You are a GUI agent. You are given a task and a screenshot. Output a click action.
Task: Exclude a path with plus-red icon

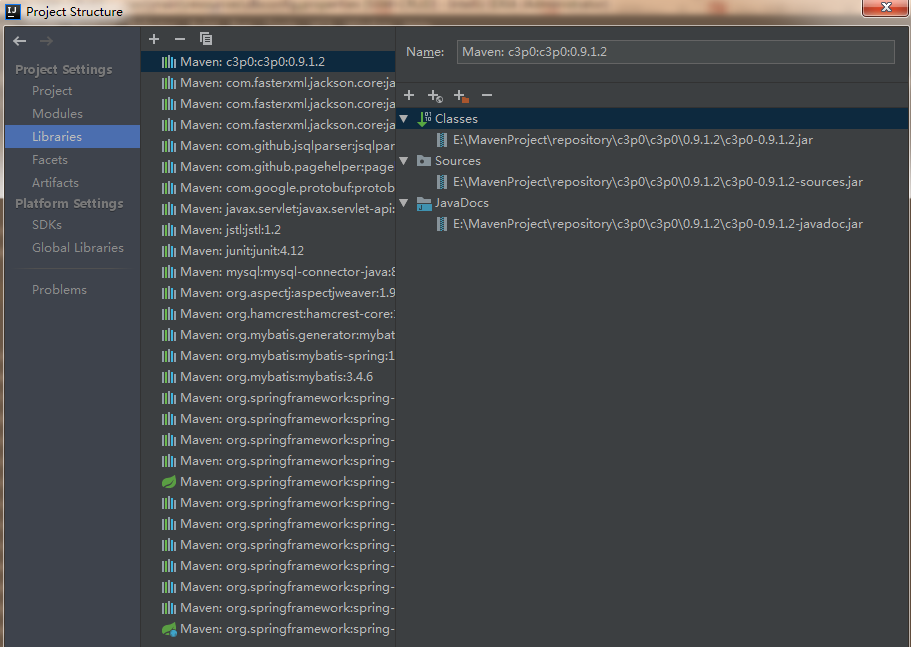(x=461, y=96)
